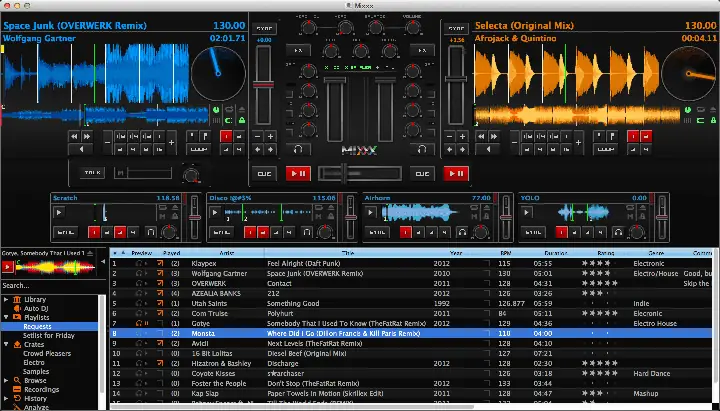Toggle right channel FX button
This screenshot has width=720, height=411.
(x=422, y=50)
